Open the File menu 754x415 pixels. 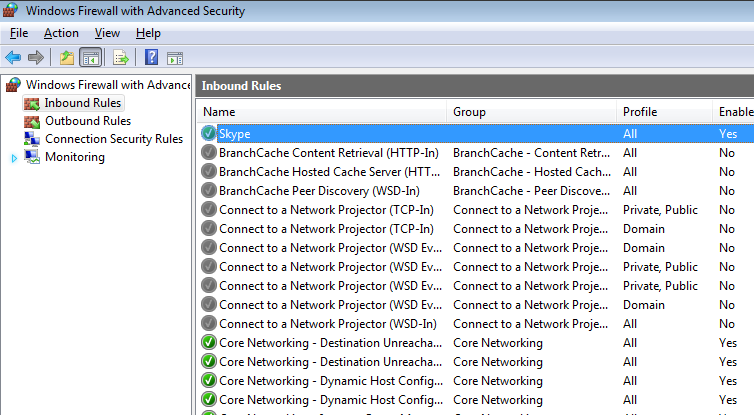19,33
